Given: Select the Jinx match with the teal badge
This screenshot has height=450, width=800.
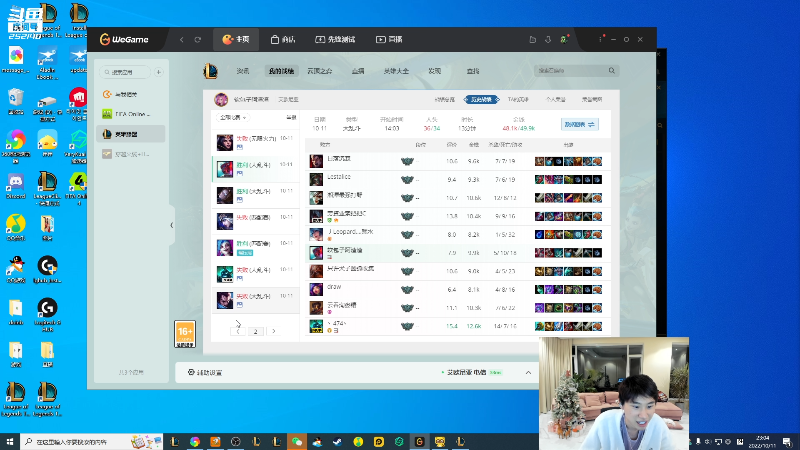Looking at the screenshot, I should click(x=256, y=247).
